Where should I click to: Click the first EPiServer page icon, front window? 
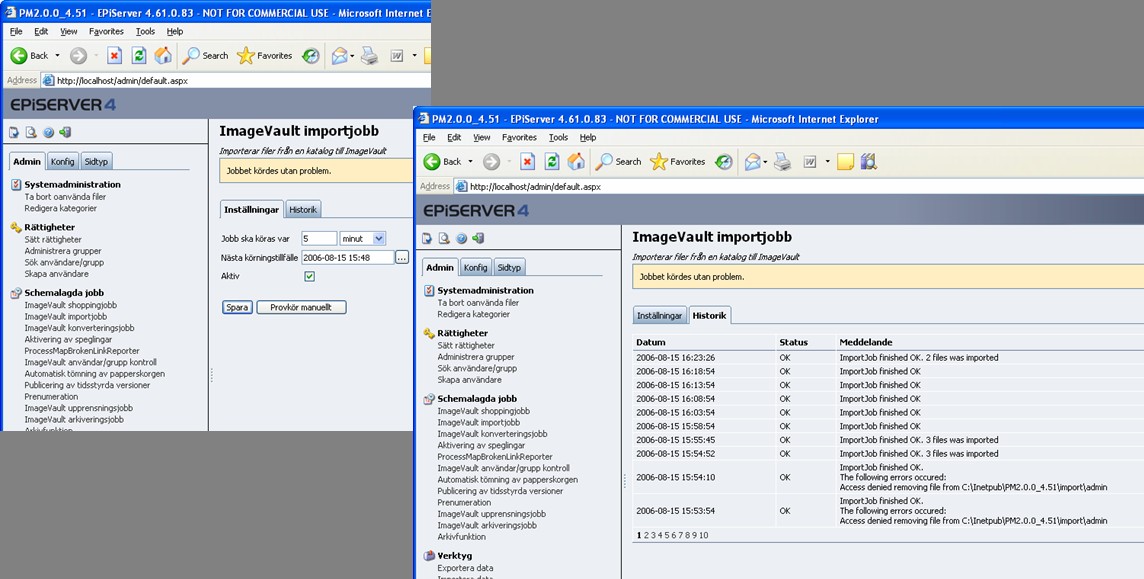pyautogui.click(x=428, y=238)
